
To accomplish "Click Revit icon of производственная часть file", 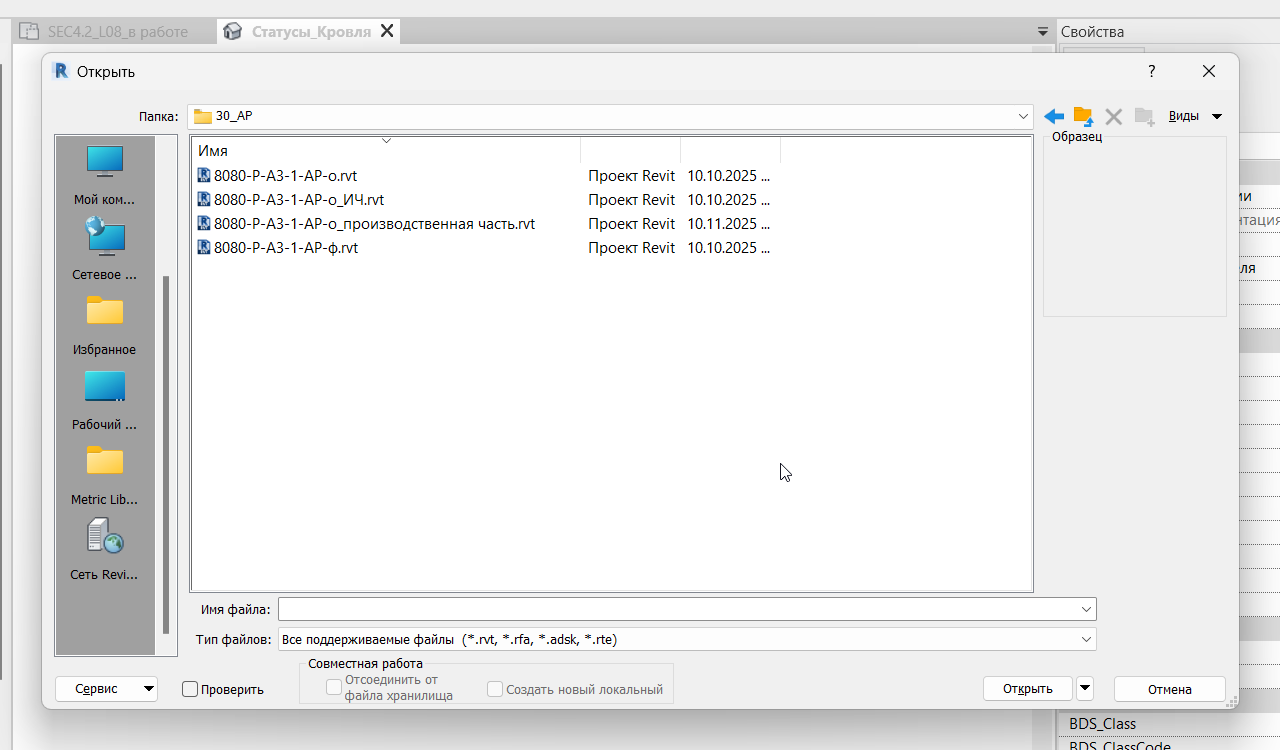I will [x=204, y=224].
